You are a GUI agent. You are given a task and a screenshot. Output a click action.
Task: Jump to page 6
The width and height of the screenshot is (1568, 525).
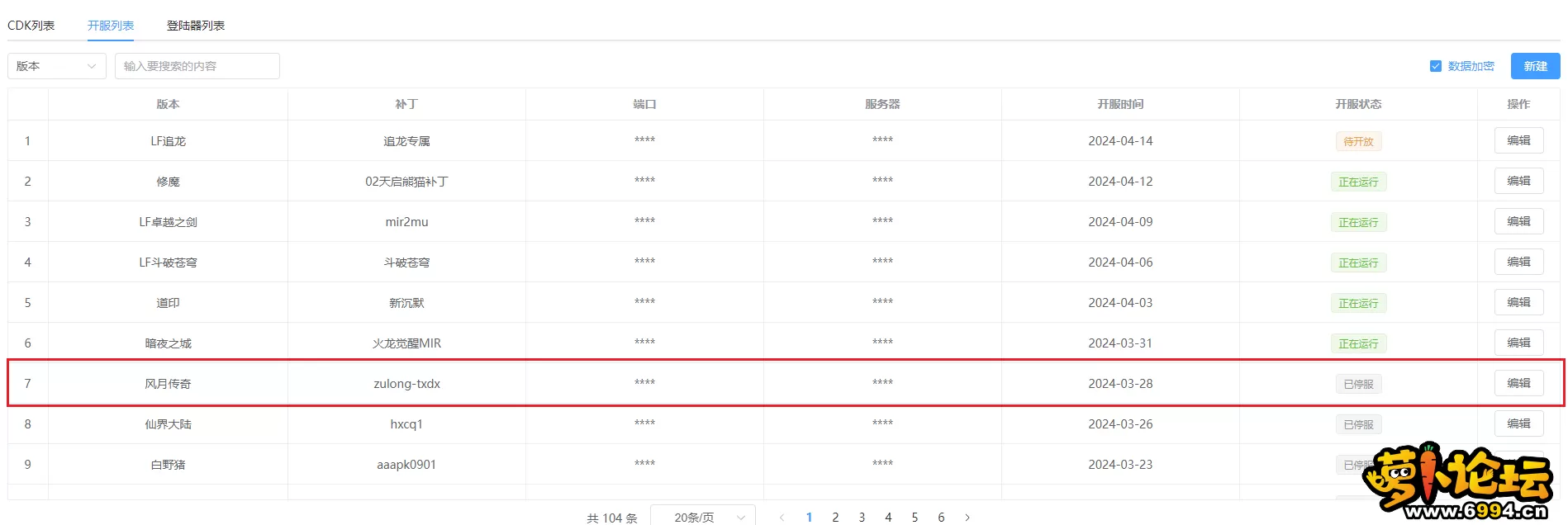point(941,518)
